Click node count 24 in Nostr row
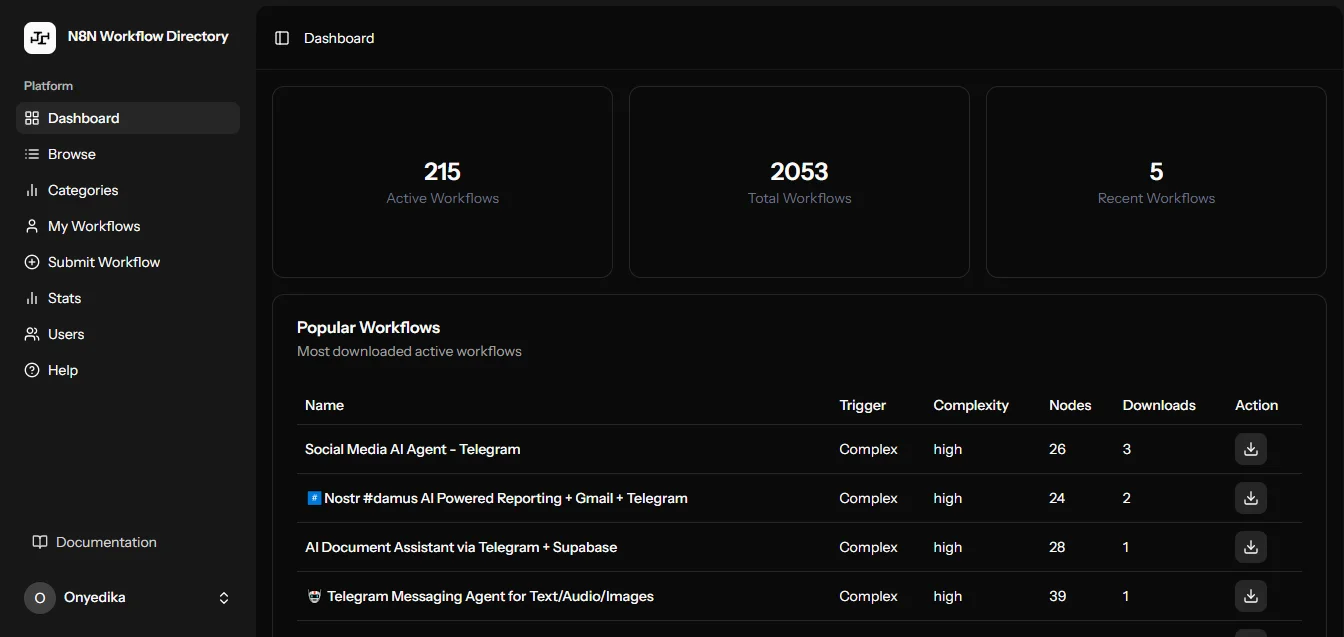Viewport: 1344px width, 637px height. [1057, 498]
